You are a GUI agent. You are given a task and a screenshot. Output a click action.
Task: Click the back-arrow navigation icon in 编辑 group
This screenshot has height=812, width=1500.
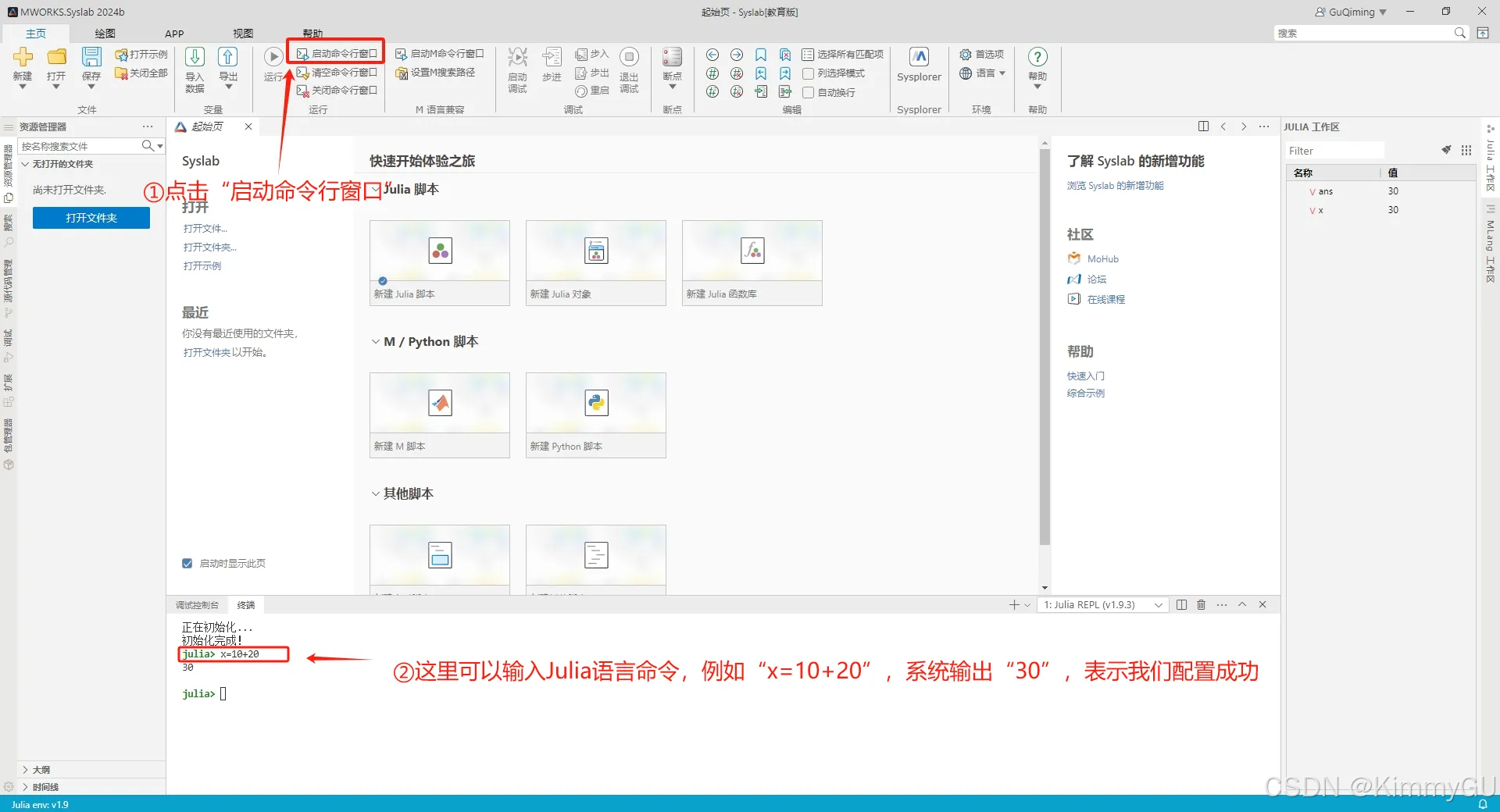click(x=712, y=55)
